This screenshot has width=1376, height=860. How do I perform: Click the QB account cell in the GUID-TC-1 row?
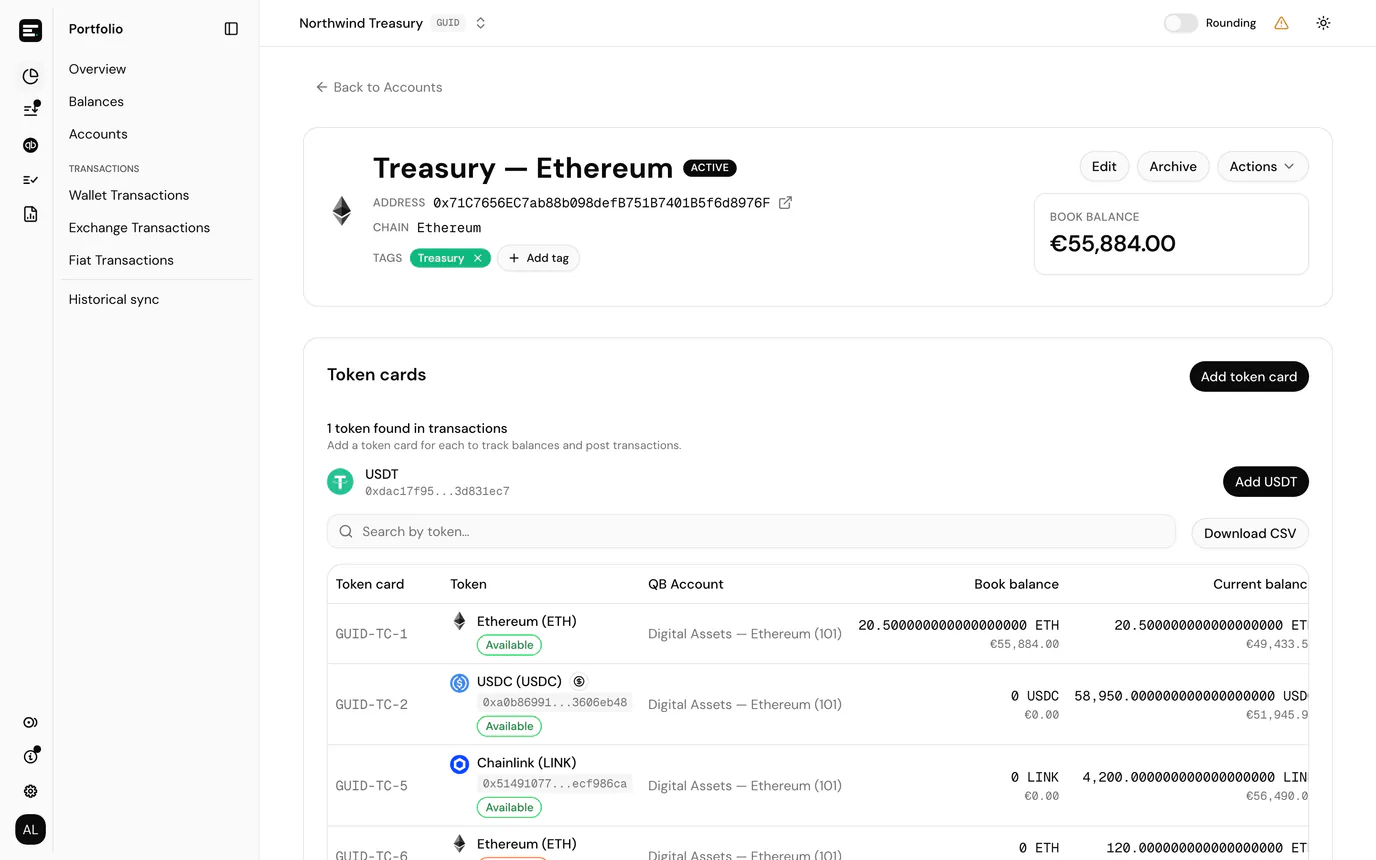[745, 634]
